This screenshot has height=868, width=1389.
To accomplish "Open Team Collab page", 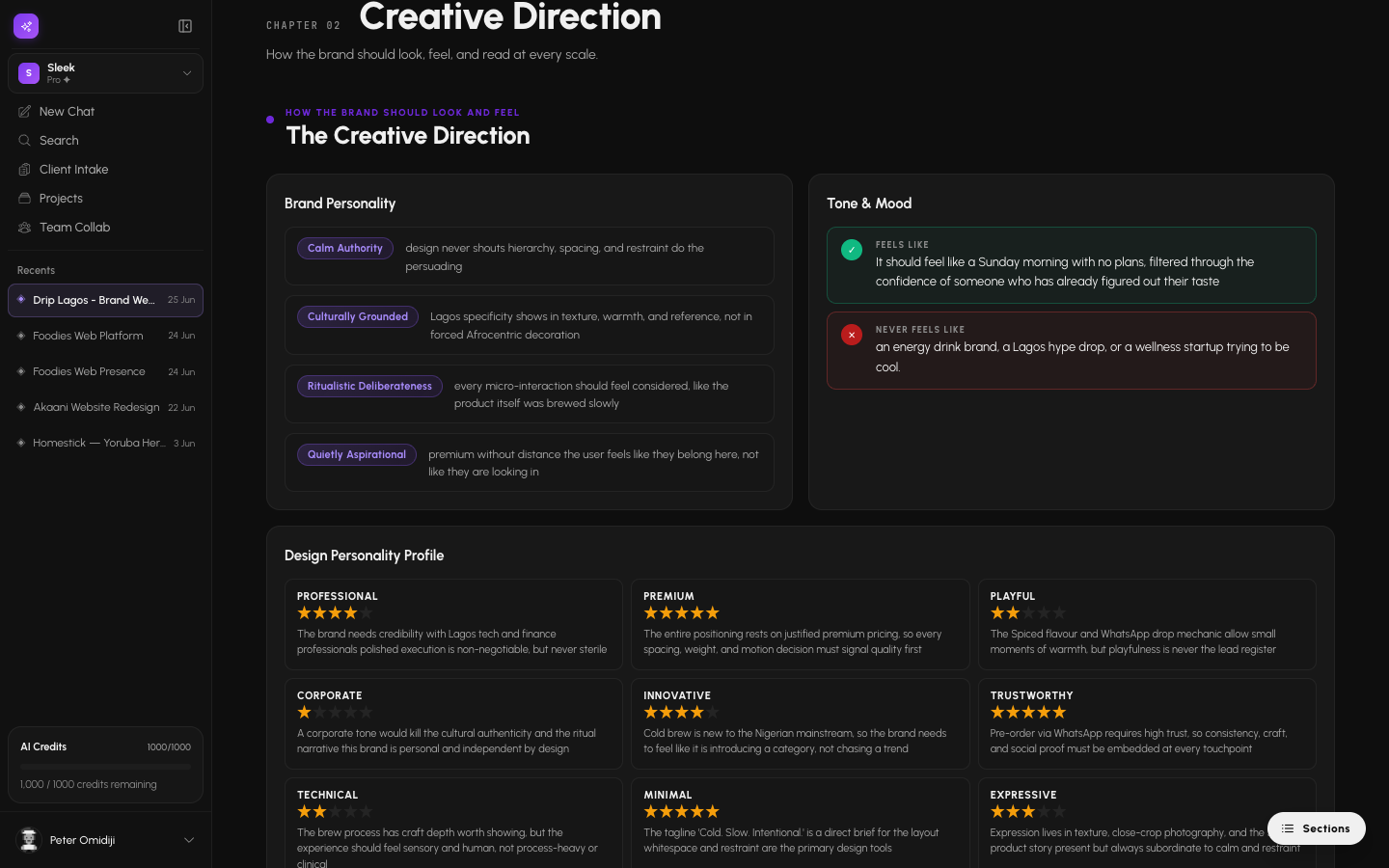I will pos(106,228).
